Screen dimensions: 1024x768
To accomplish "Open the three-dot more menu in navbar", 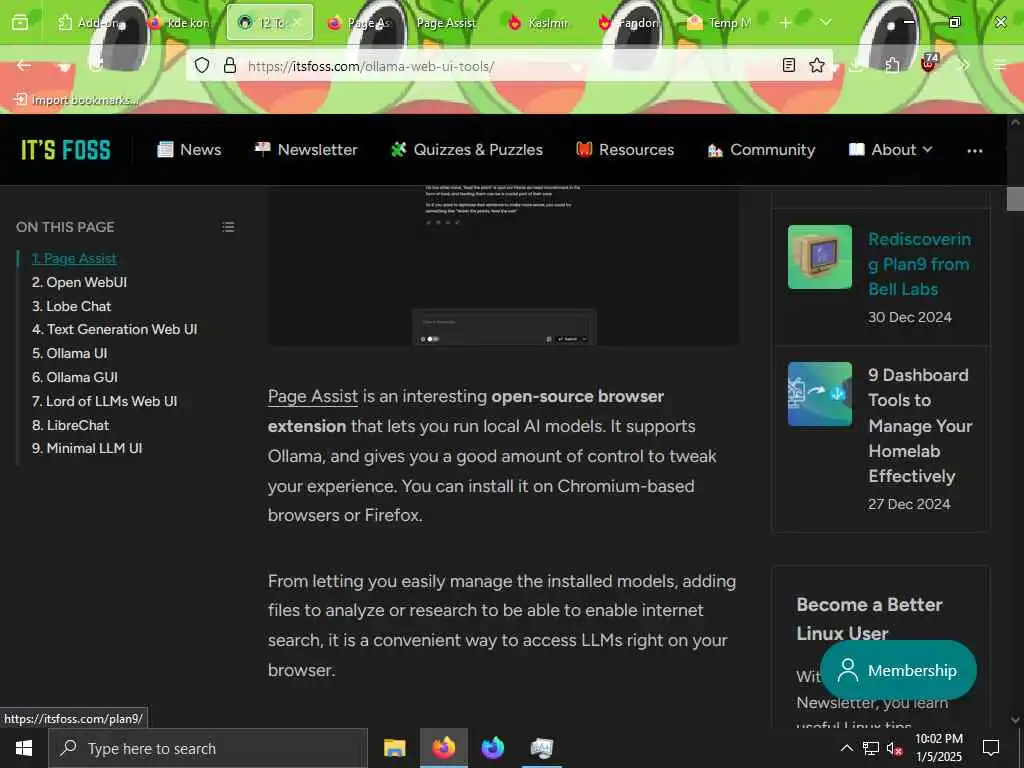I will pyautogui.click(x=974, y=151).
